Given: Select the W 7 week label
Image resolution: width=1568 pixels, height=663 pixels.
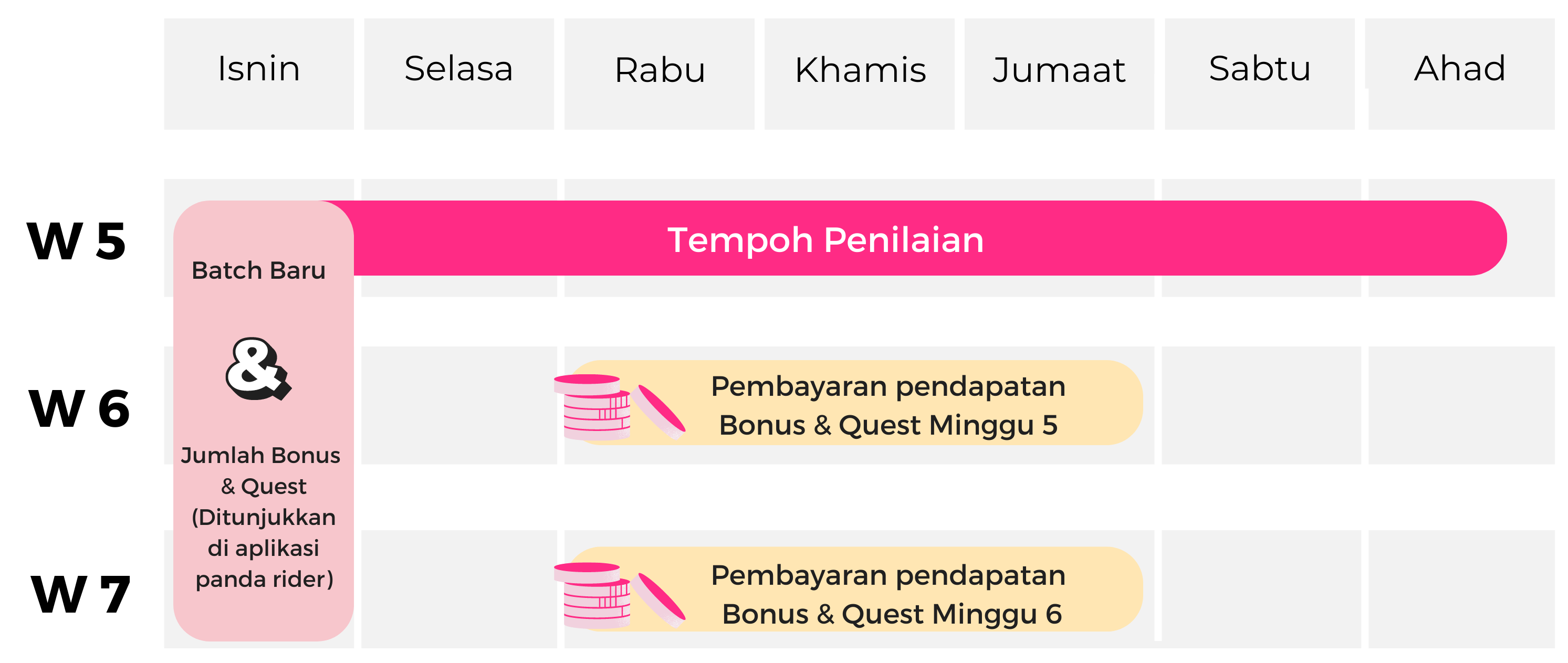Looking at the screenshot, I should pyautogui.click(x=80, y=594).
